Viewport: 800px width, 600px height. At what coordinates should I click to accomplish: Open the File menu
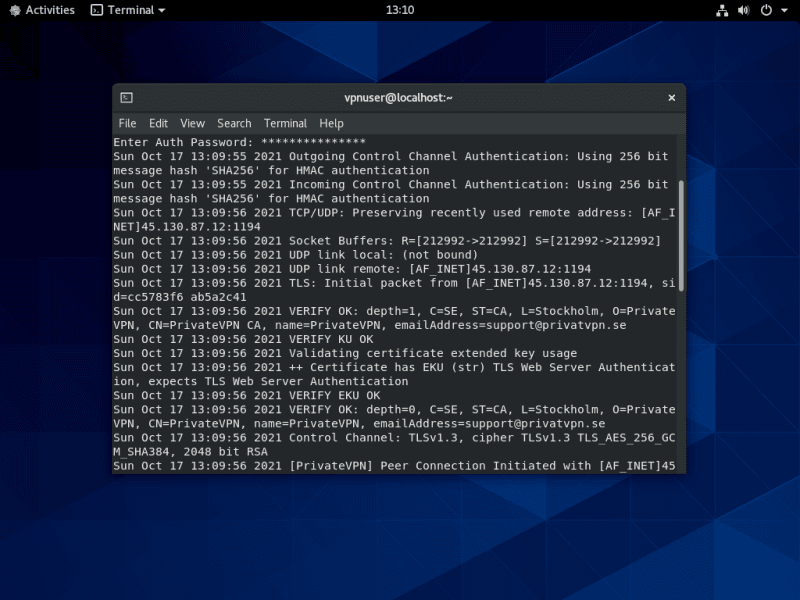(x=127, y=123)
